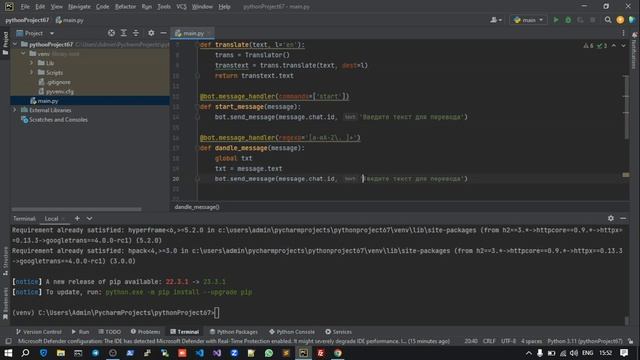Click the terminal vertical scrollbar
This screenshot has height=360, width=640.
[627, 320]
